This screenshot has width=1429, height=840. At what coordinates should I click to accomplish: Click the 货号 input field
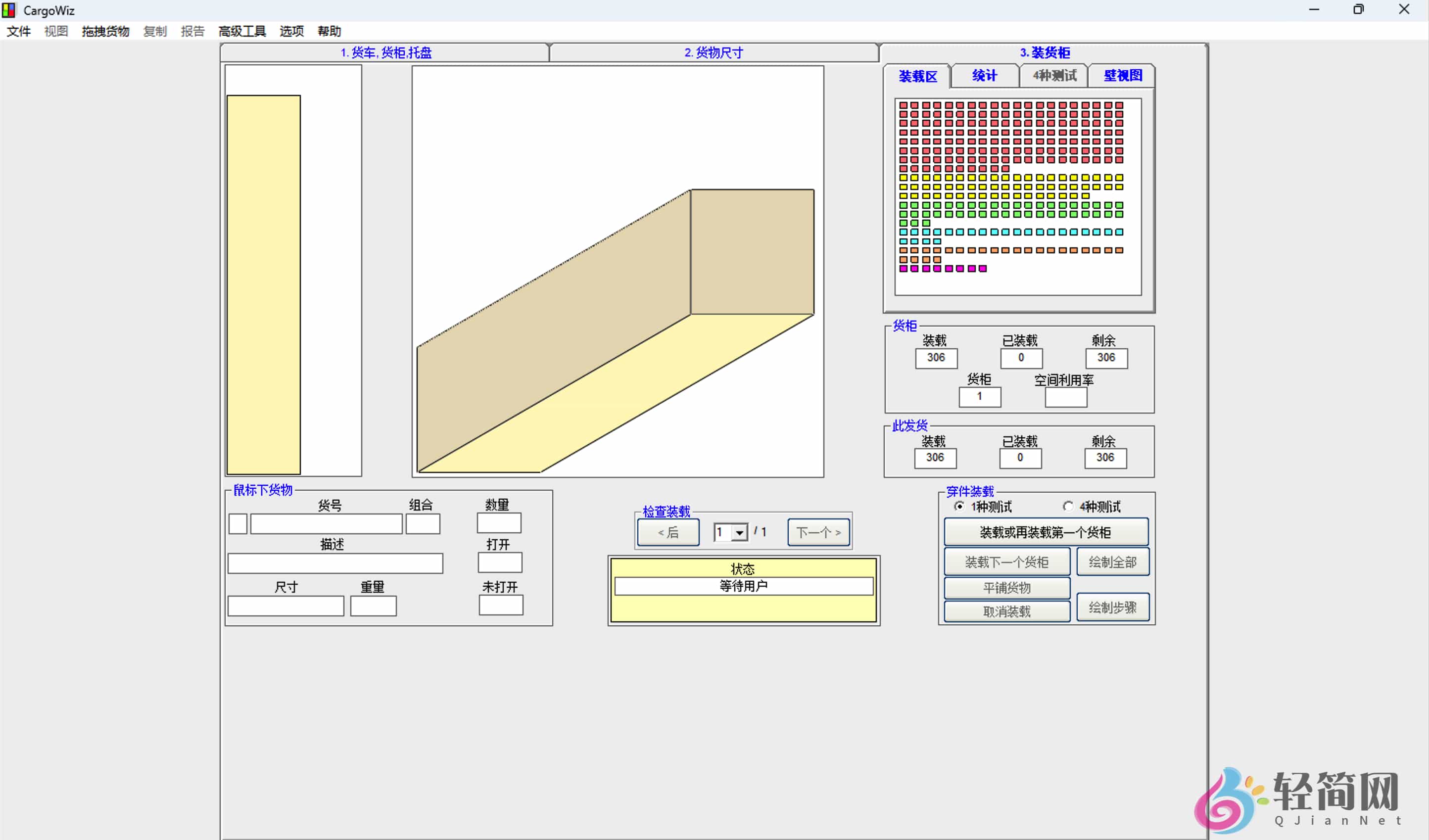[x=326, y=524]
